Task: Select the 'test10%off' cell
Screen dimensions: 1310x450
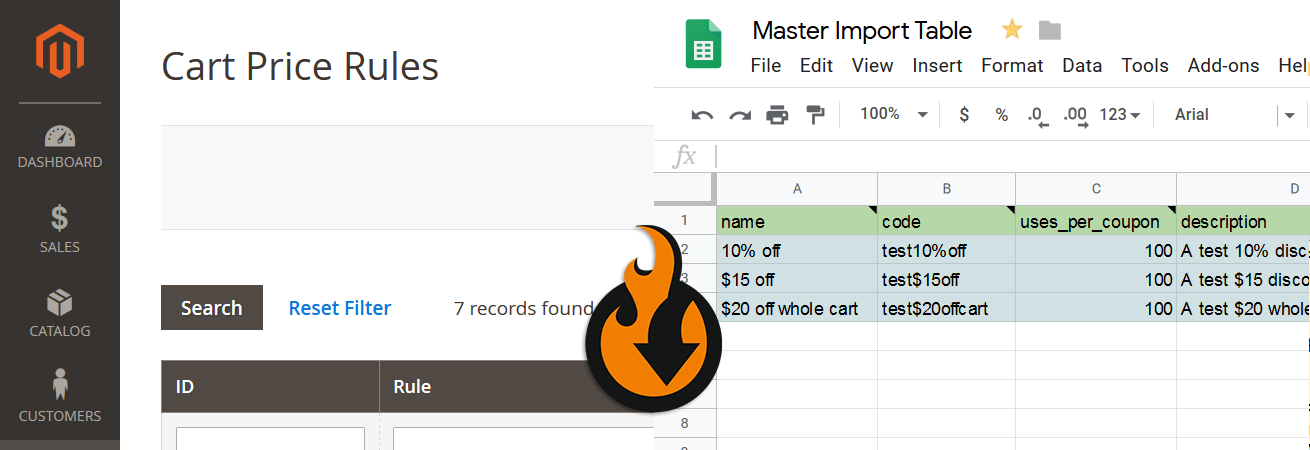Action: tap(946, 250)
